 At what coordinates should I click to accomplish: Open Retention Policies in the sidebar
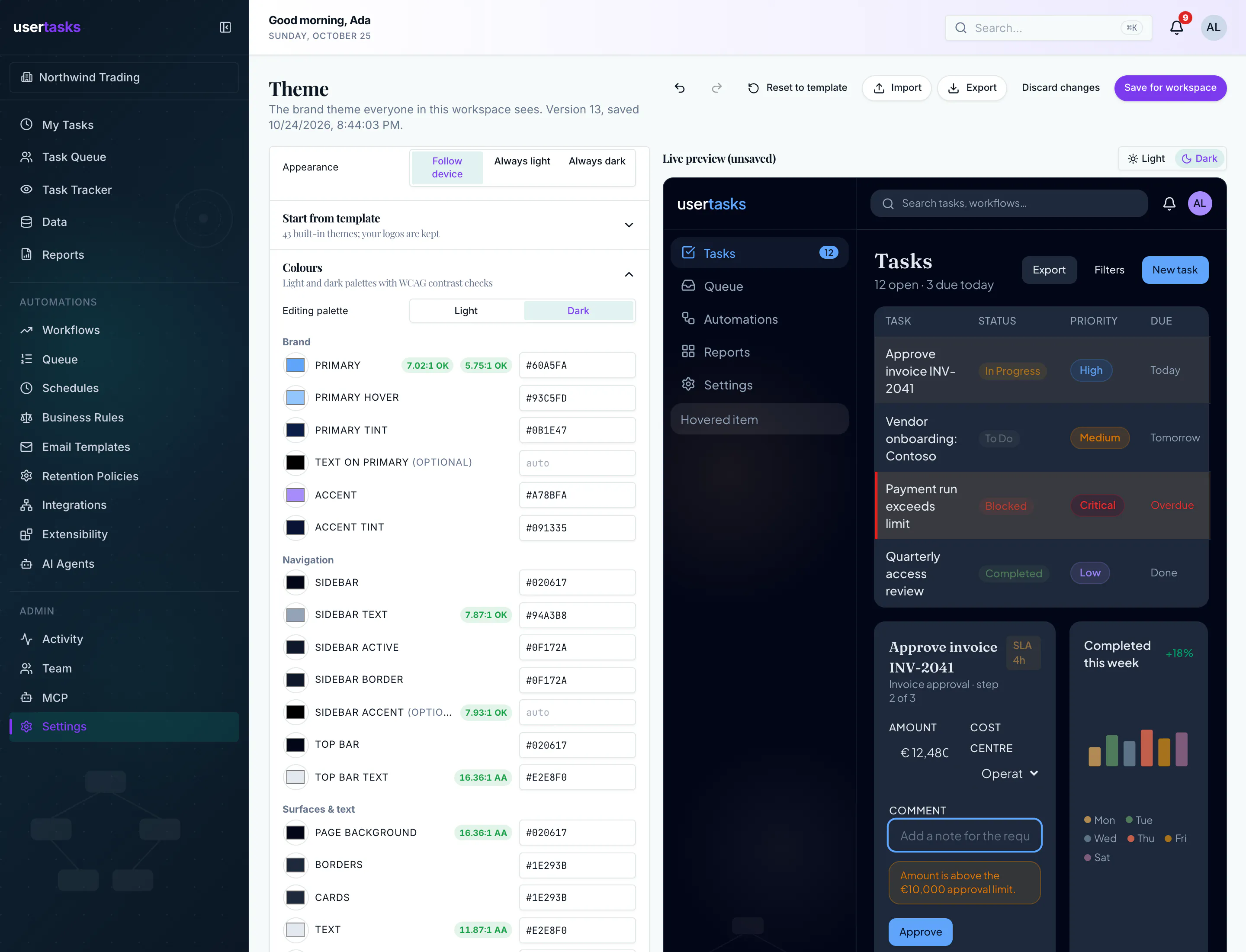point(124,476)
